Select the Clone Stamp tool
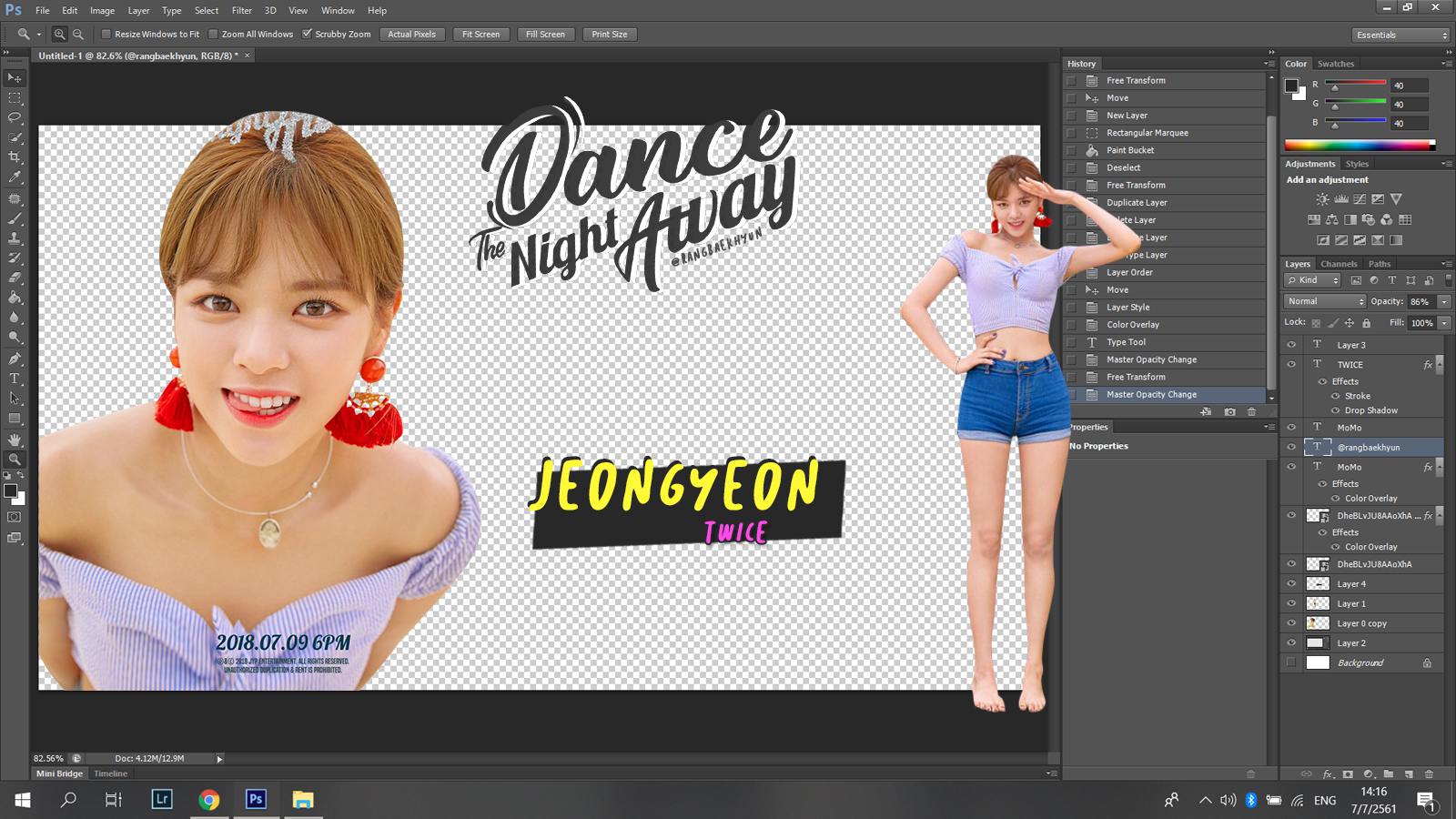The width and height of the screenshot is (1456, 819). tap(15, 238)
